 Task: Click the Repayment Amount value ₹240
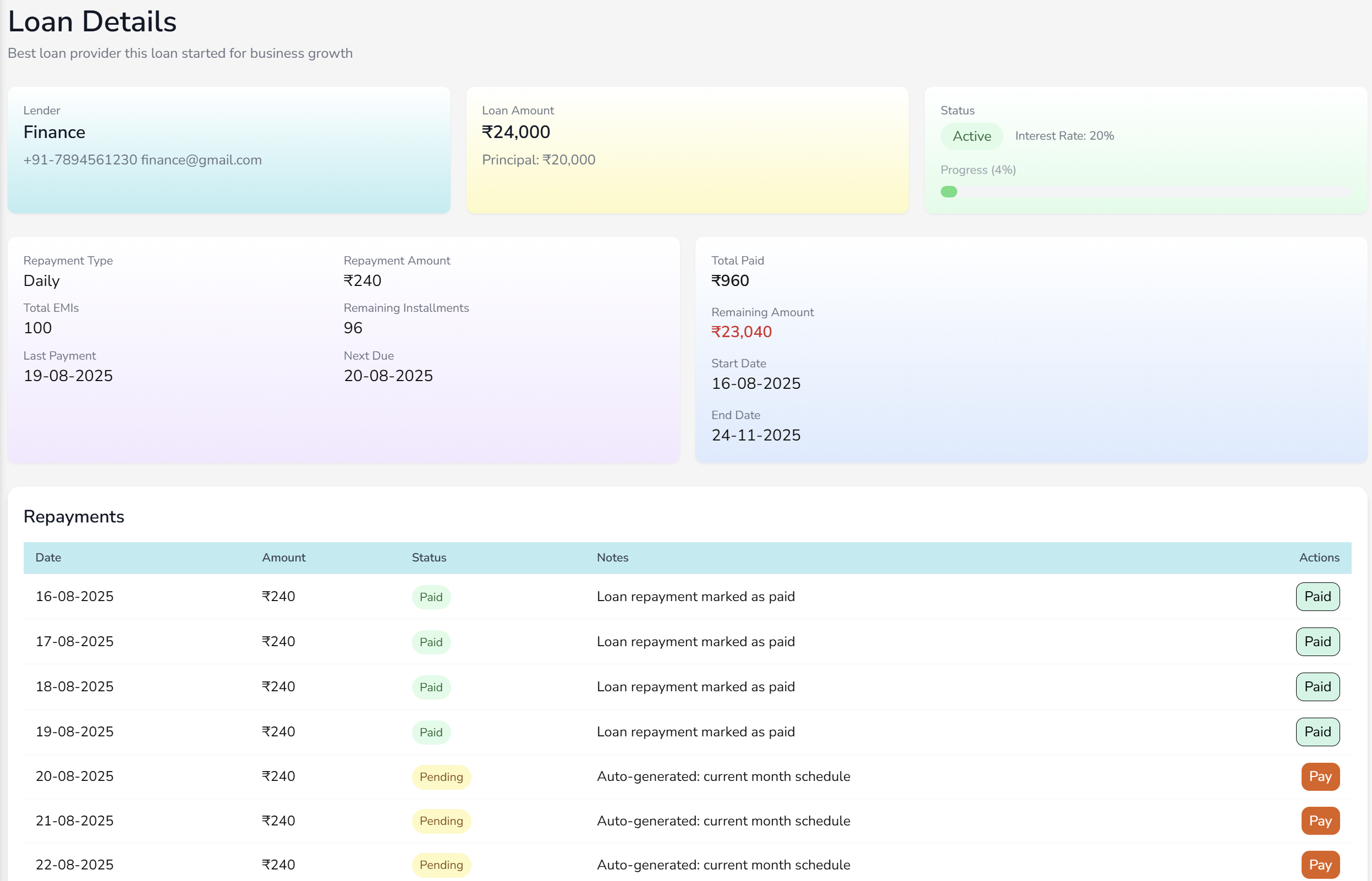[x=362, y=281]
